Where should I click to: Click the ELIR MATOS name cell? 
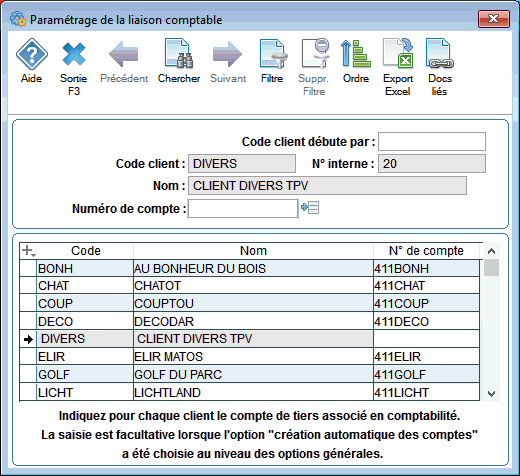[253, 357]
